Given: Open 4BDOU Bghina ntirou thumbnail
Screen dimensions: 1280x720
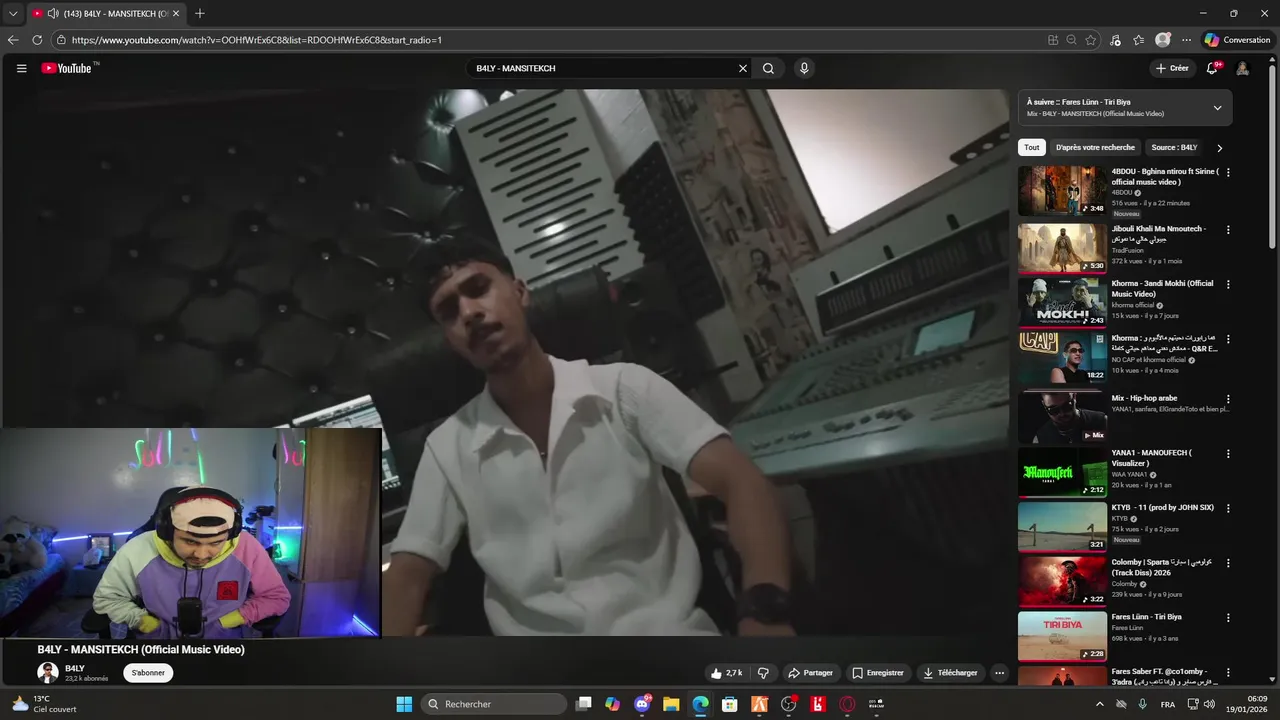Looking at the screenshot, I should pyautogui.click(x=1062, y=190).
